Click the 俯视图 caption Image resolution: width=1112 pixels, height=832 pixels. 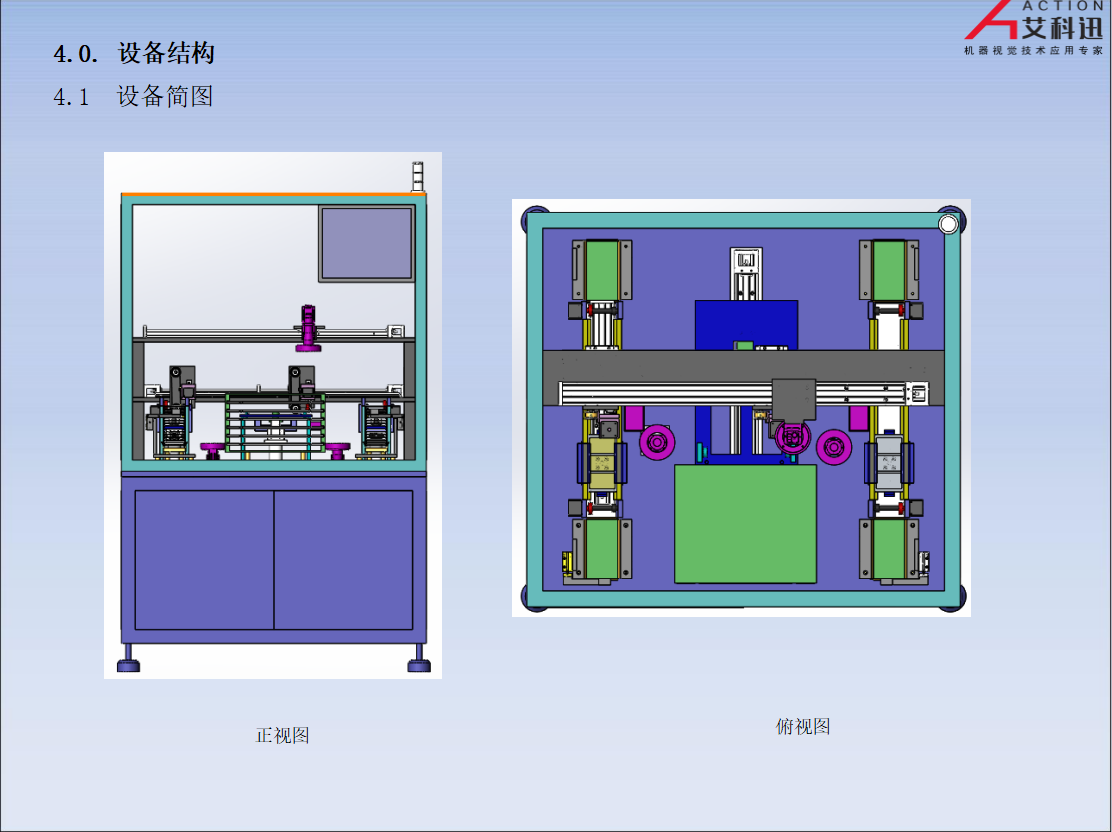point(803,726)
